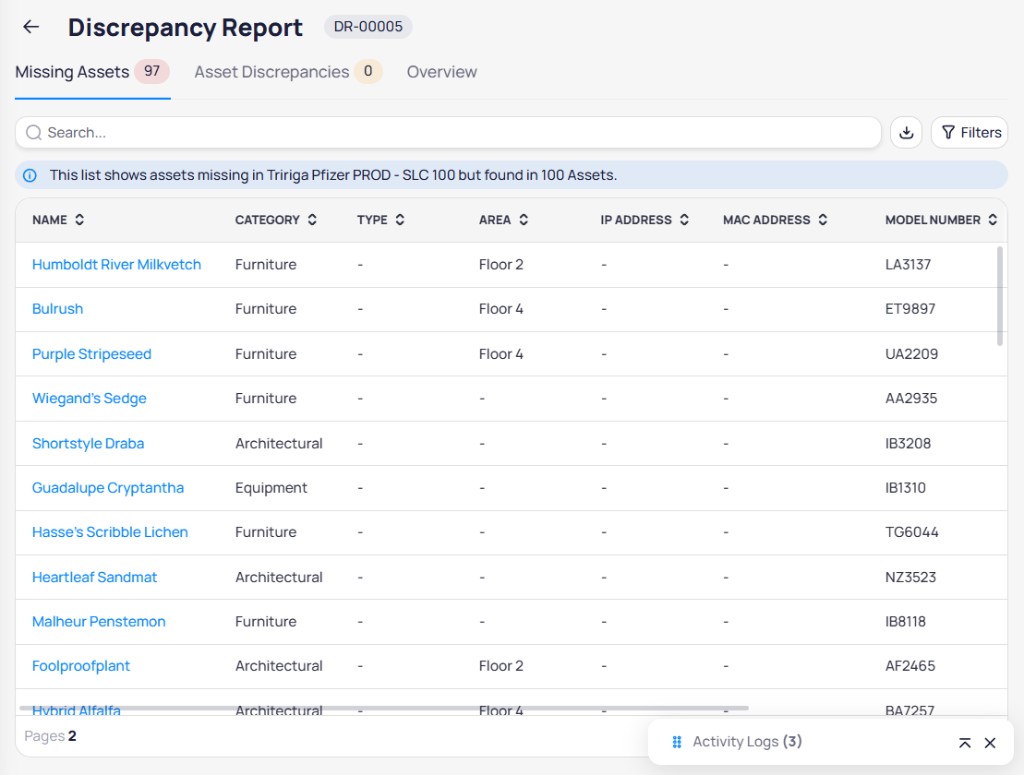This screenshot has width=1024, height=775.
Task: Click Floor 2 in Humboldt River Milkvetch row
Action: [x=501, y=264]
